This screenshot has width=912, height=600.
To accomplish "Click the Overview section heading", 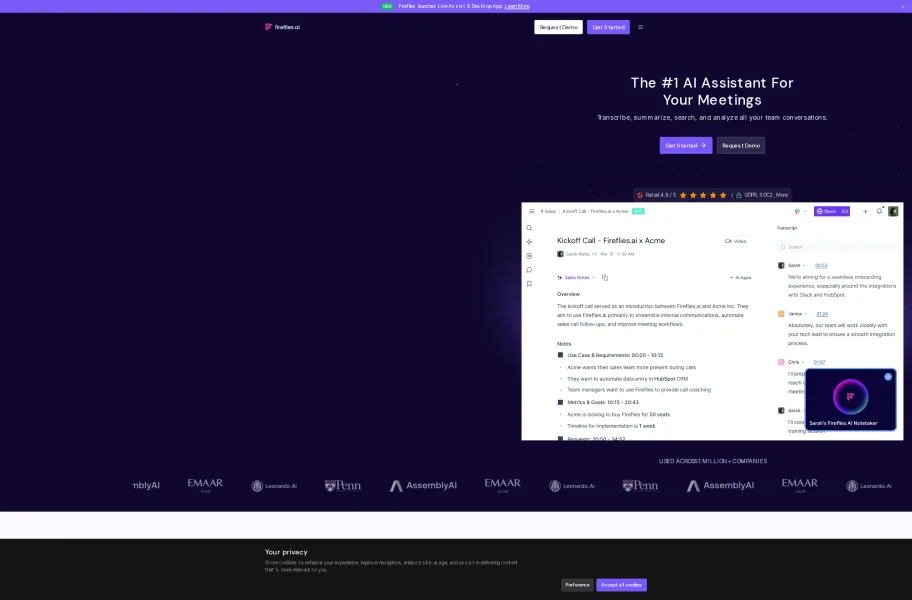I will (568, 294).
